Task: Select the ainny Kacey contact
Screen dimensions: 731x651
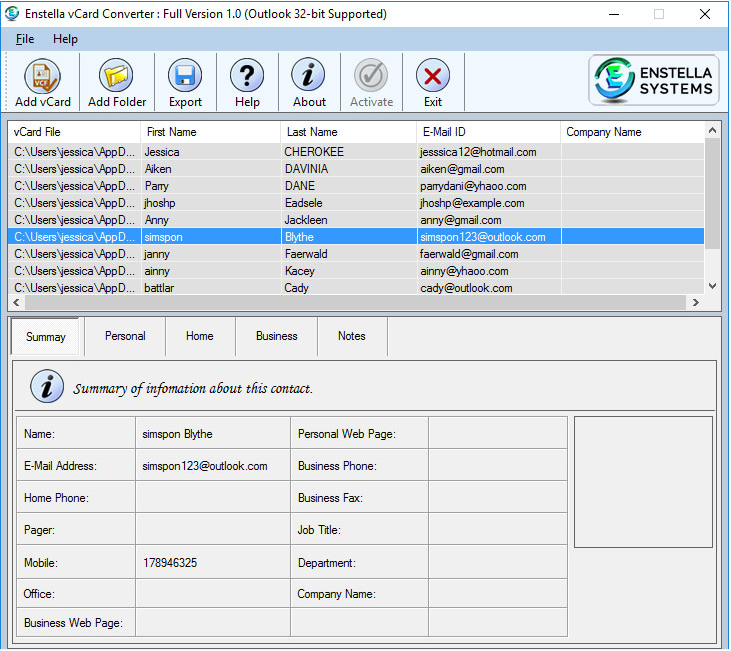Action: 356,271
